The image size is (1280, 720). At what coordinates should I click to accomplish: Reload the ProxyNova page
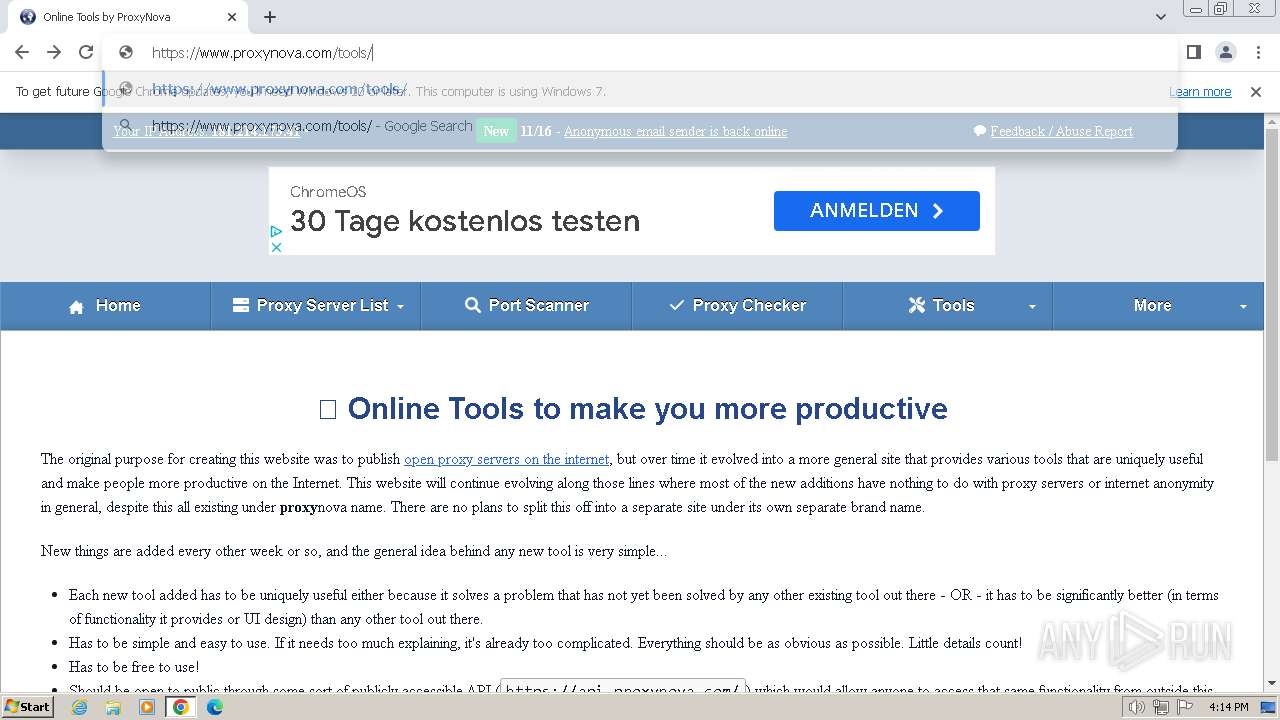tap(86, 52)
